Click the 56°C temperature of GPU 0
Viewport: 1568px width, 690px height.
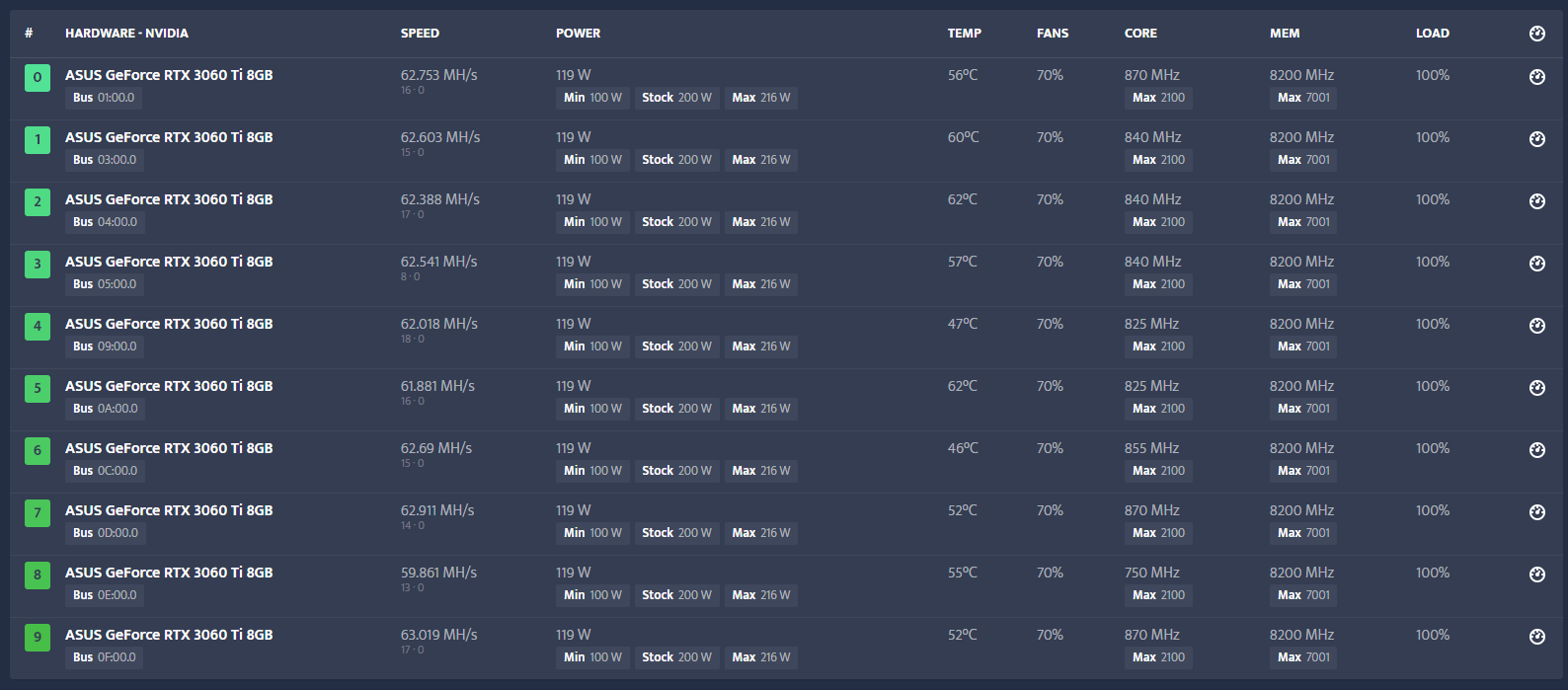(x=963, y=75)
